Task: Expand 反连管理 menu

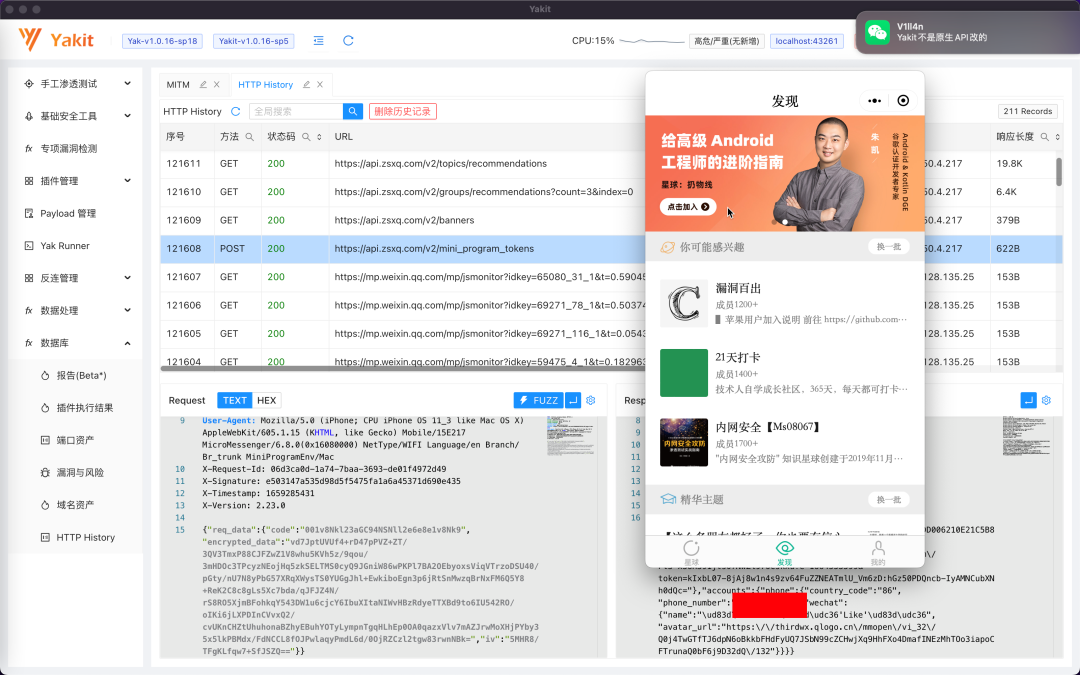Action: point(77,278)
